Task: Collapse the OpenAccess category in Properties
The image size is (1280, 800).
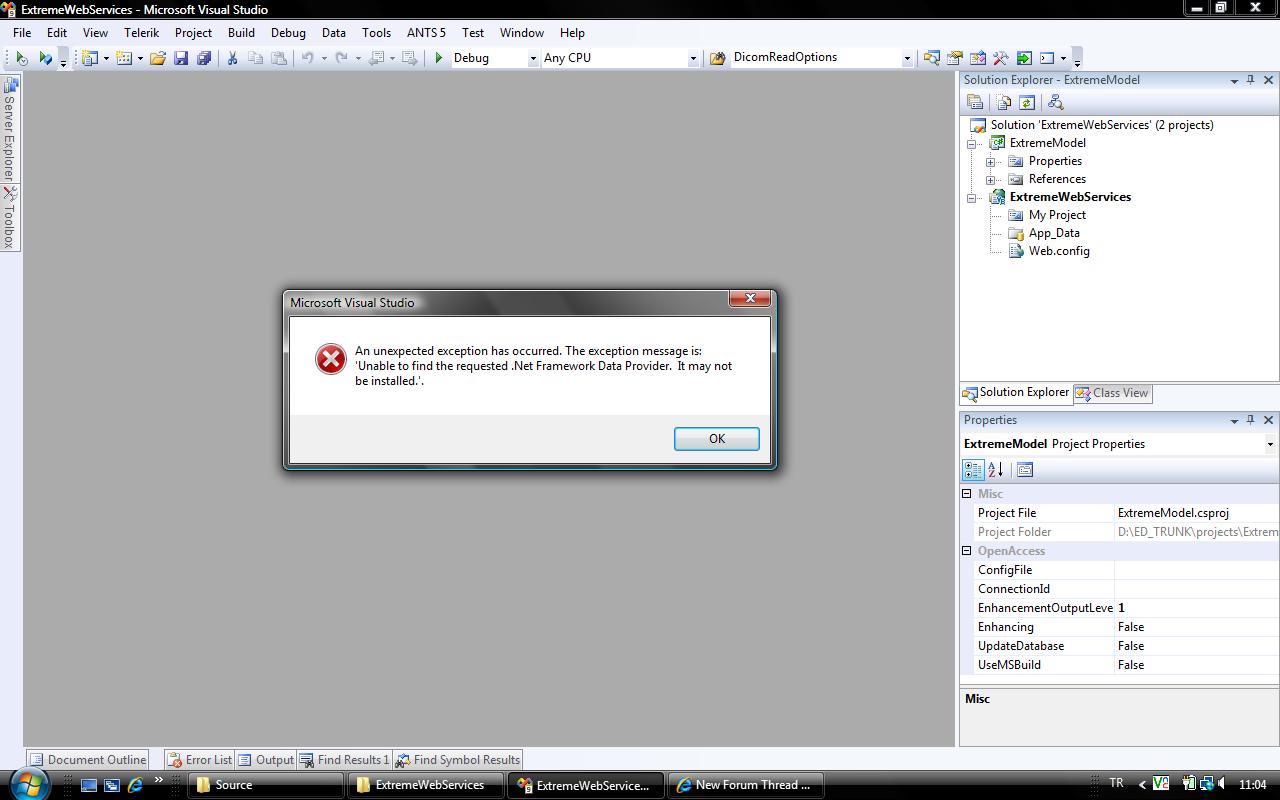Action: tap(967, 551)
